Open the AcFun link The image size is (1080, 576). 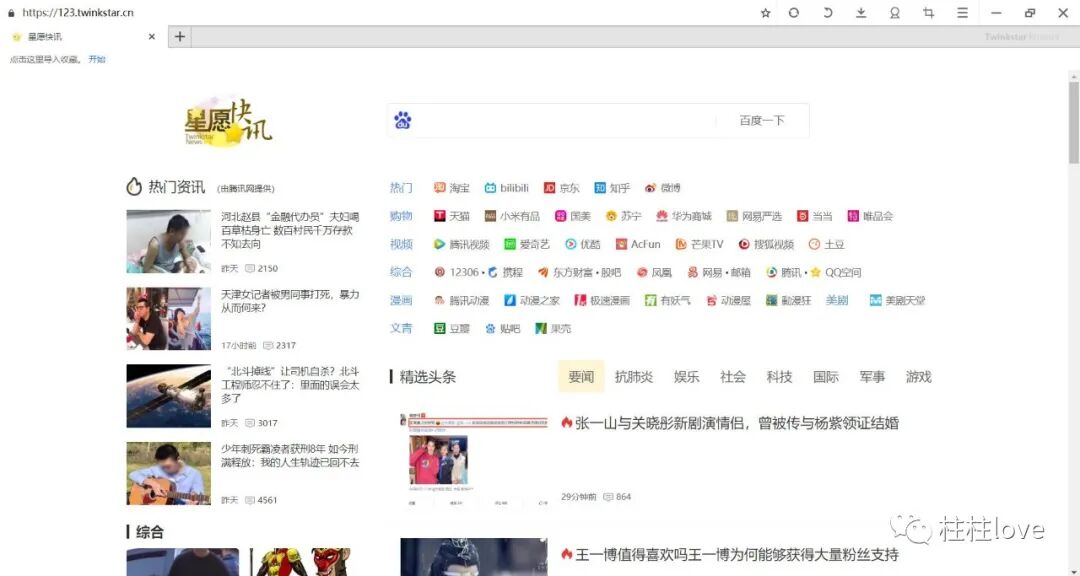[x=638, y=245]
